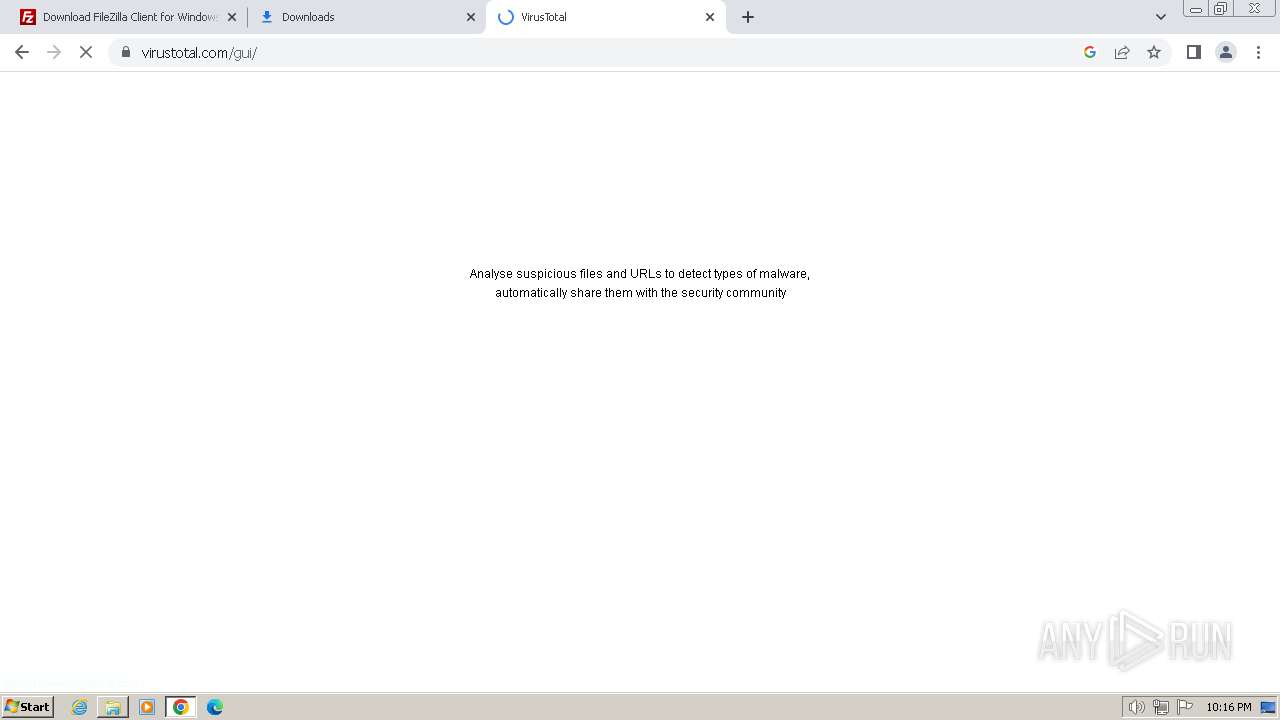Open File Explorer from the taskbar

(x=113, y=707)
